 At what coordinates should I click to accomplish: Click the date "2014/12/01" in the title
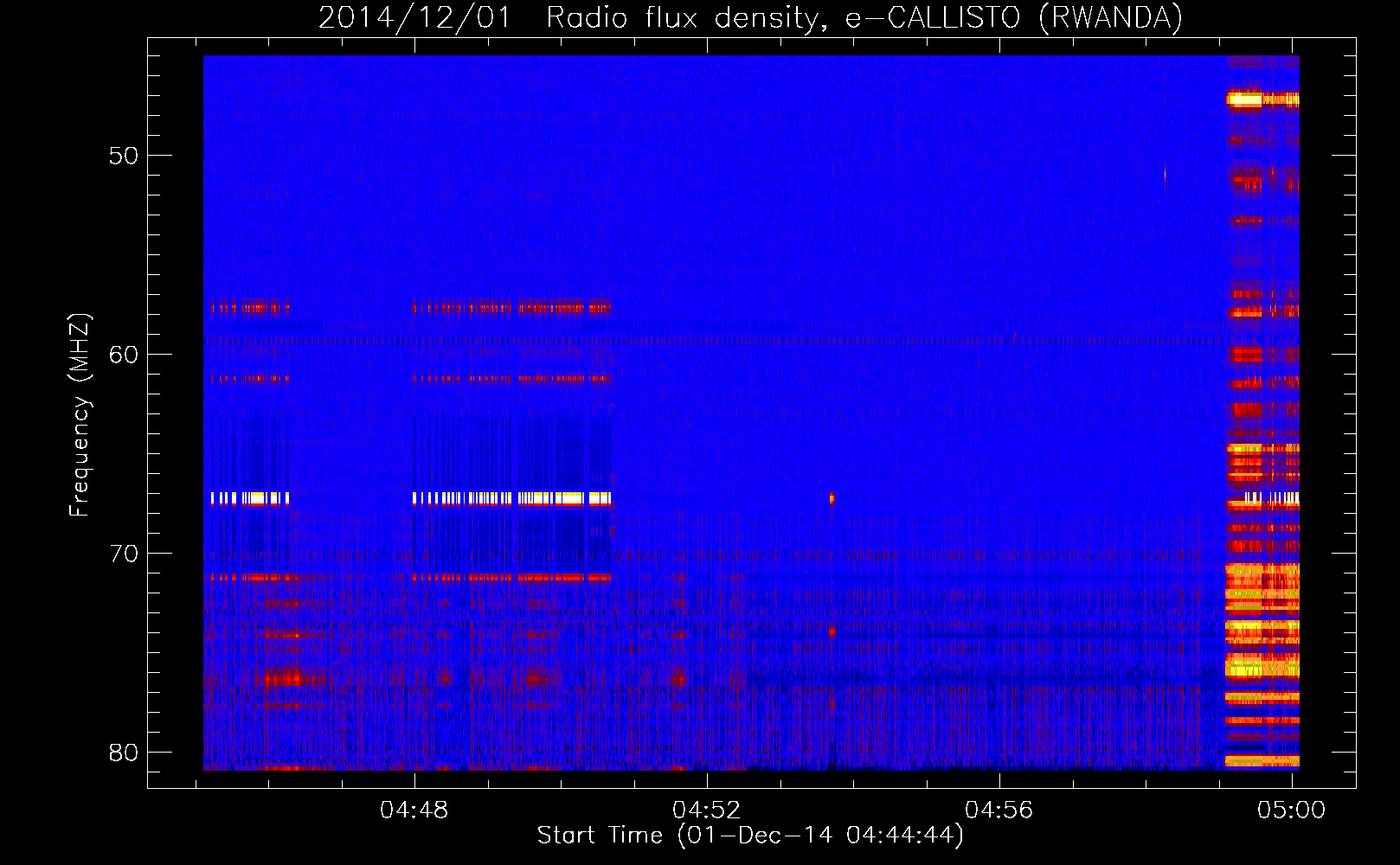pyautogui.click(x=415, y=18)
